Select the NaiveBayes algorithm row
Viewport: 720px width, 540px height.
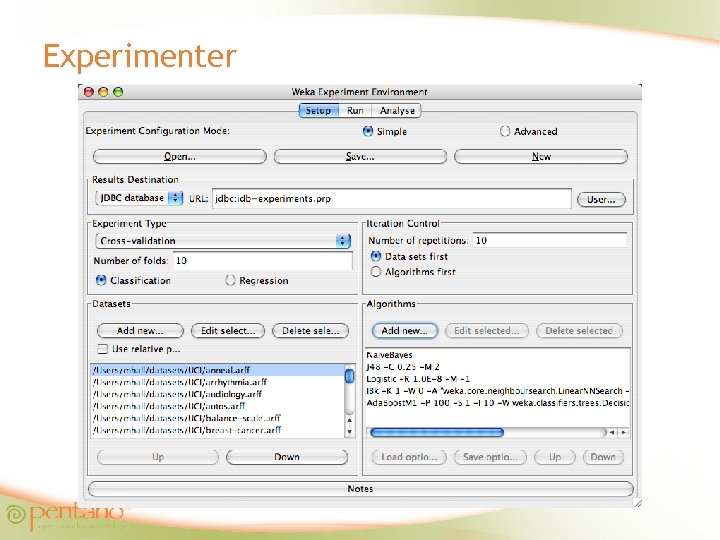click(497, 355)
